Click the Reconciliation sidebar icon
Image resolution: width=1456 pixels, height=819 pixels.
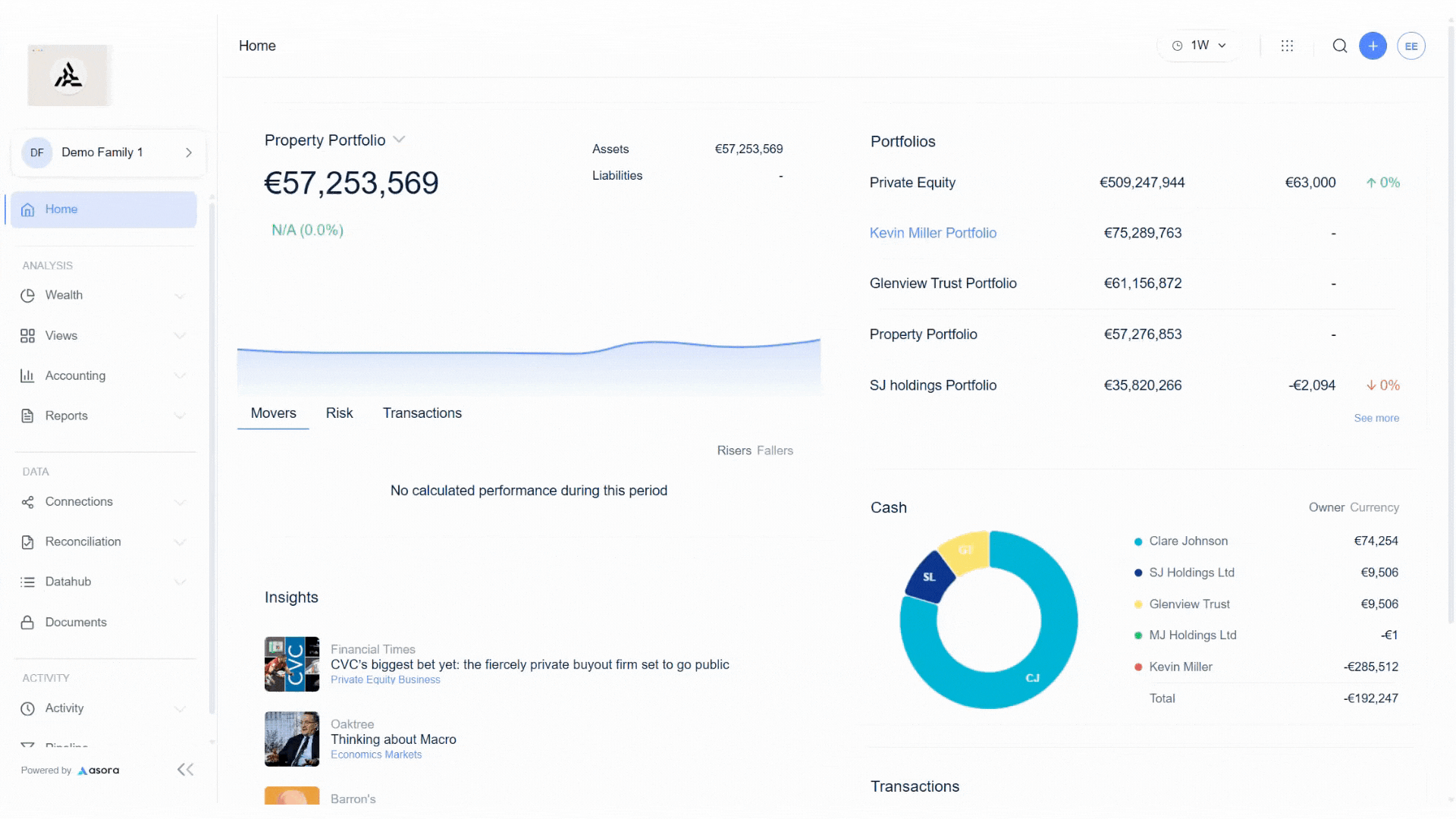pyautogui.click(x=27, y=542)
